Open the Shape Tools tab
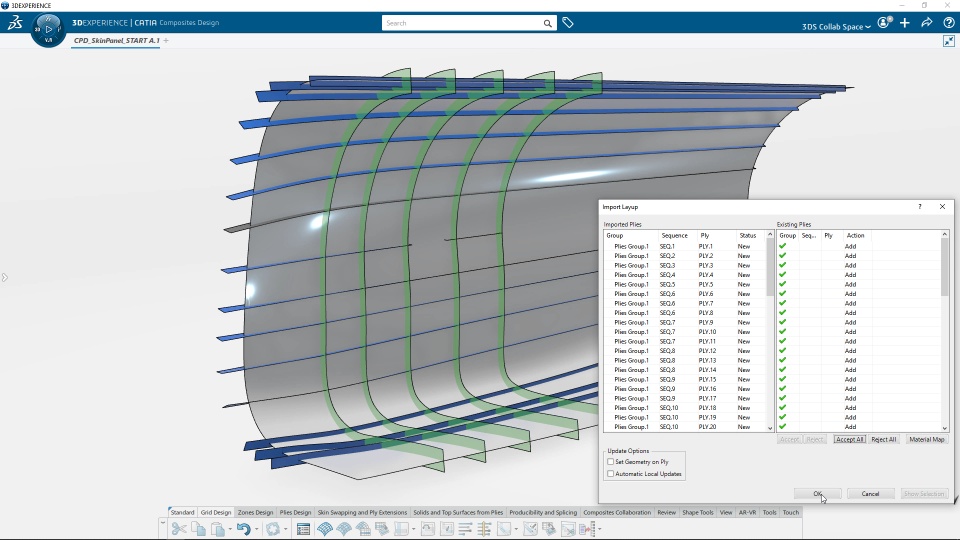The width and height of the screenshot is (960, 540). (x=698, y=512)
